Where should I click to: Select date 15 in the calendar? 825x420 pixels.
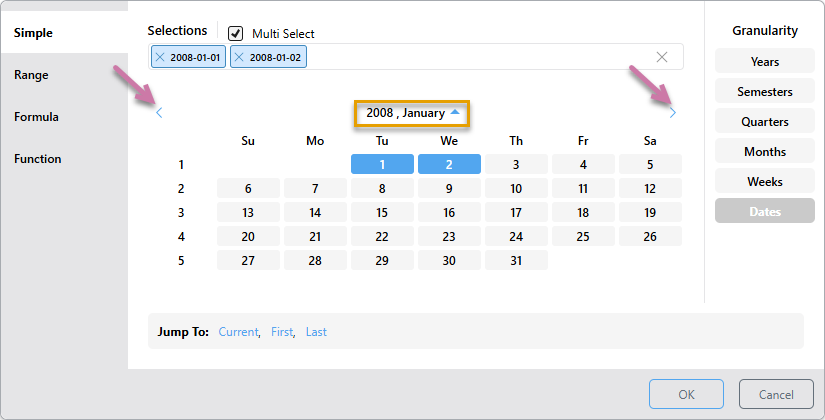click(382, 212)
